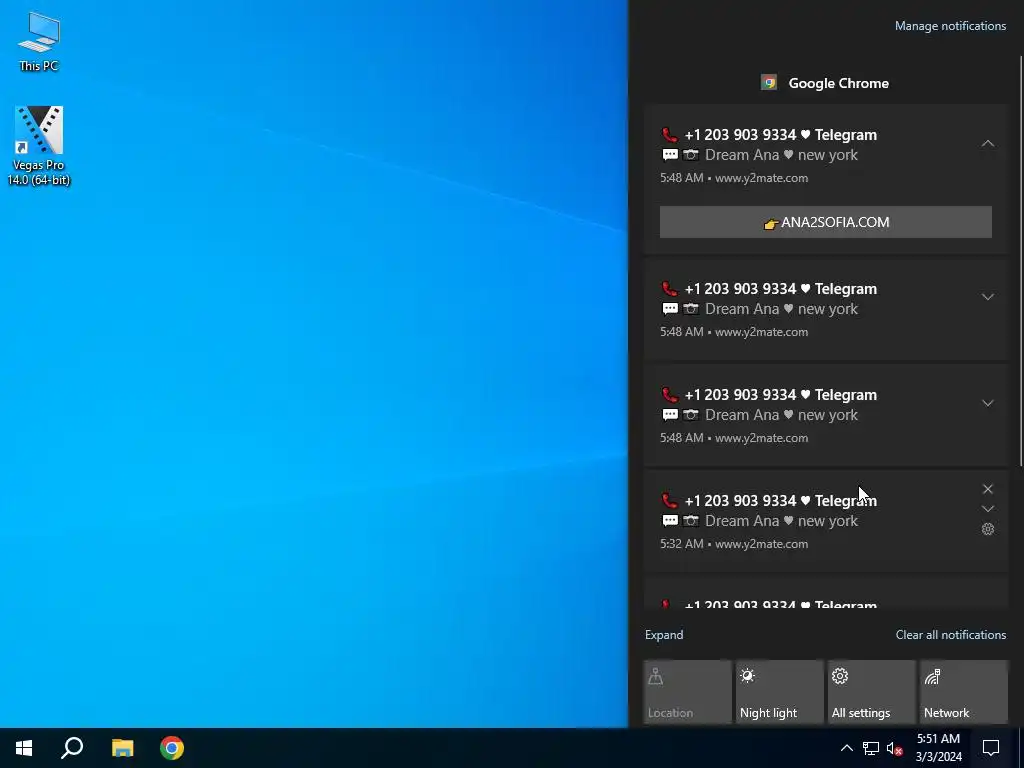This screenshot has width=1024, height=768.
Task: Dismiss the 5:32 AM notification with X
Action: tap(987, 488)
